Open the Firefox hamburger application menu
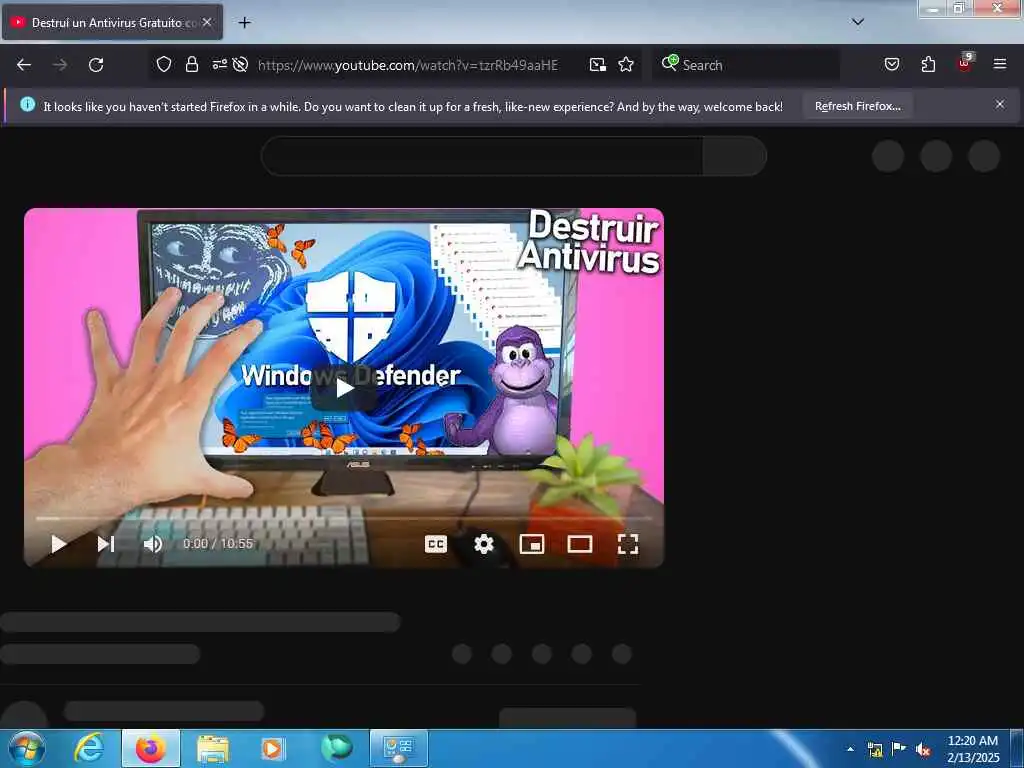 [1000, 64]
